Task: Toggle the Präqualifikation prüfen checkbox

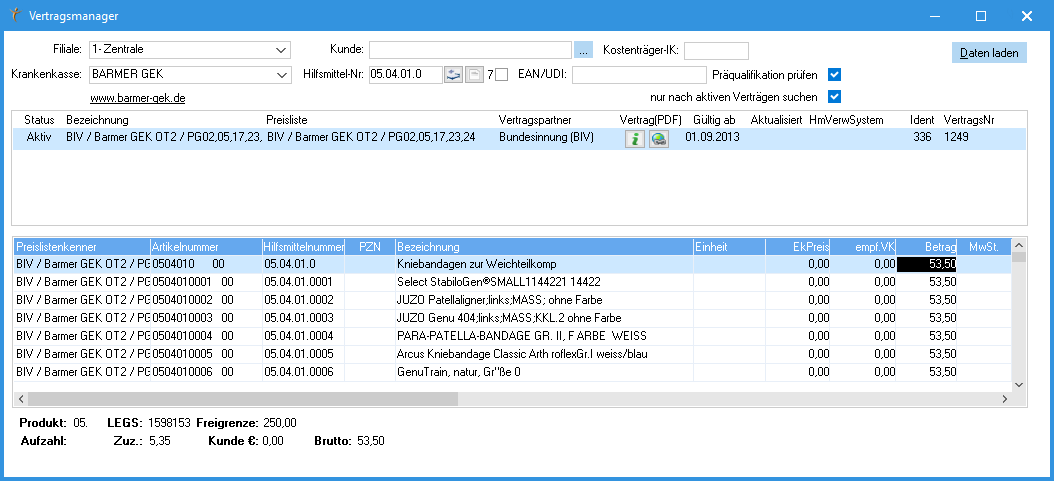Action: [x=835, y=74]
